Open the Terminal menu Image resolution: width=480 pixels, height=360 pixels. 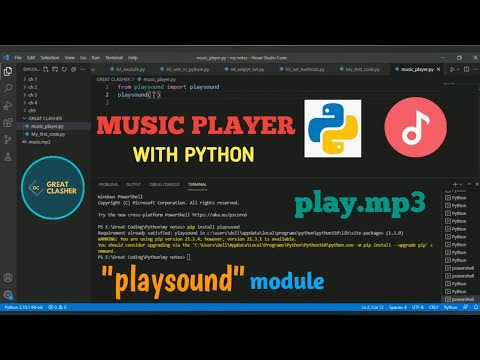click(x=114, y=58)
